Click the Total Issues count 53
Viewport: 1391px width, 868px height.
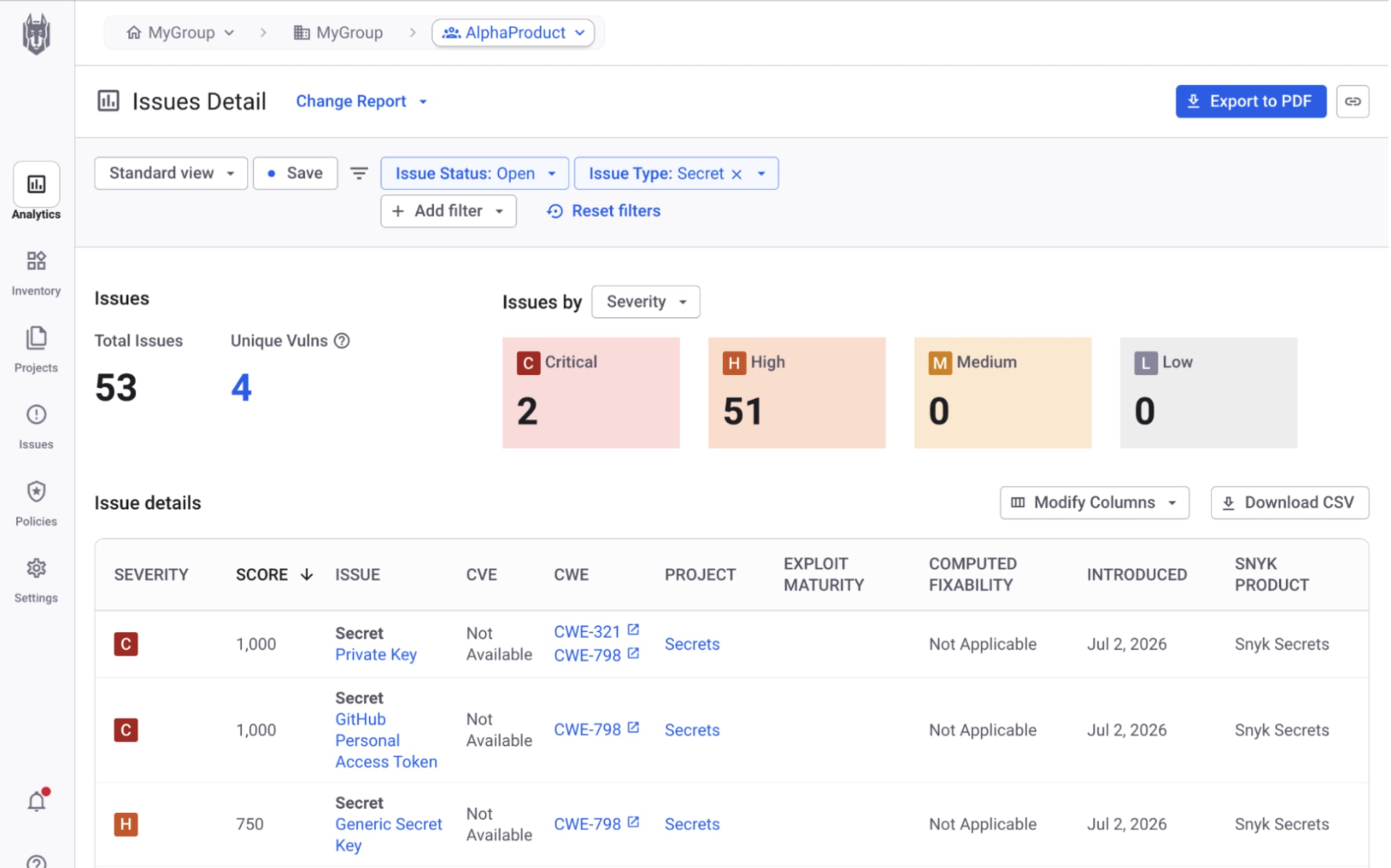(116, 388)
